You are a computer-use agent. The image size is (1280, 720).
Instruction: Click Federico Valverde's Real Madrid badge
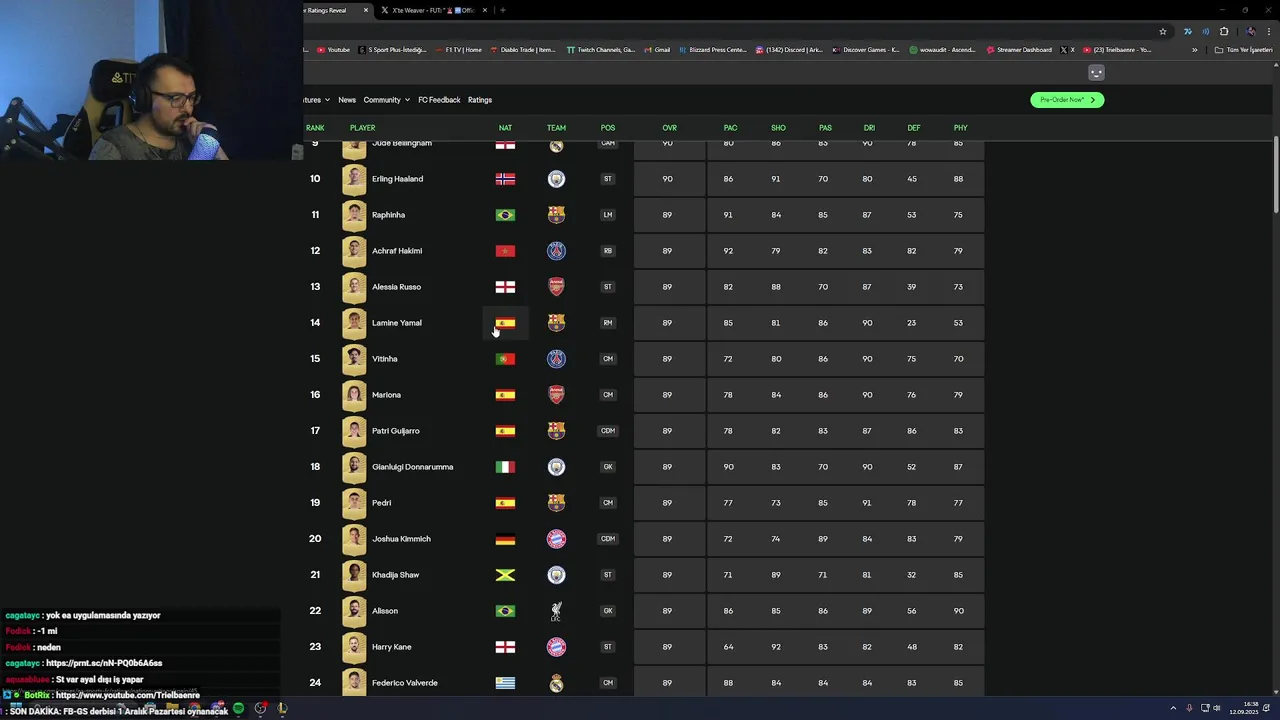556,683
